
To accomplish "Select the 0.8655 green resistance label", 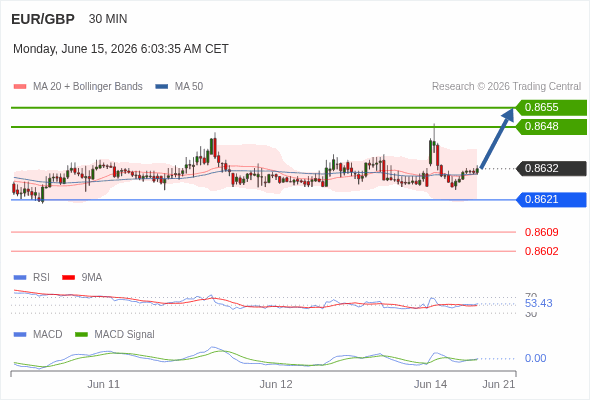I will point(551,108).
